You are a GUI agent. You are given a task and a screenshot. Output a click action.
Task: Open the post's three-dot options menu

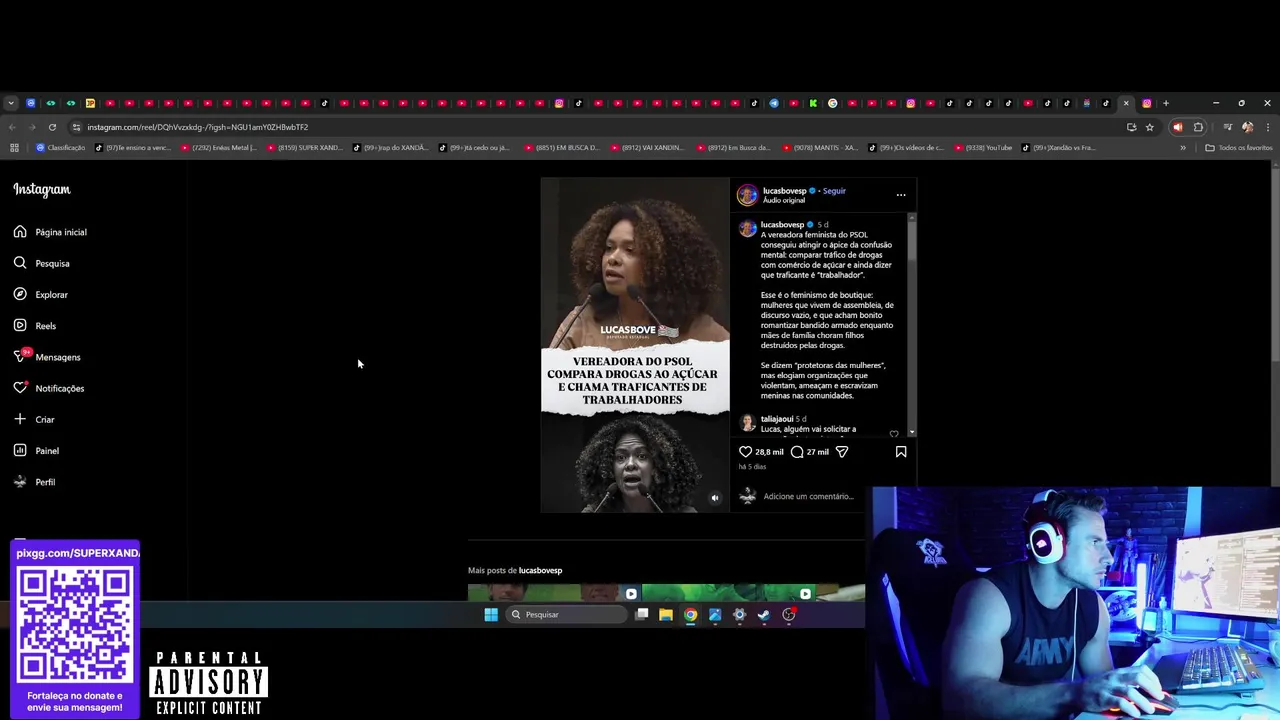[x=901, y=195]
